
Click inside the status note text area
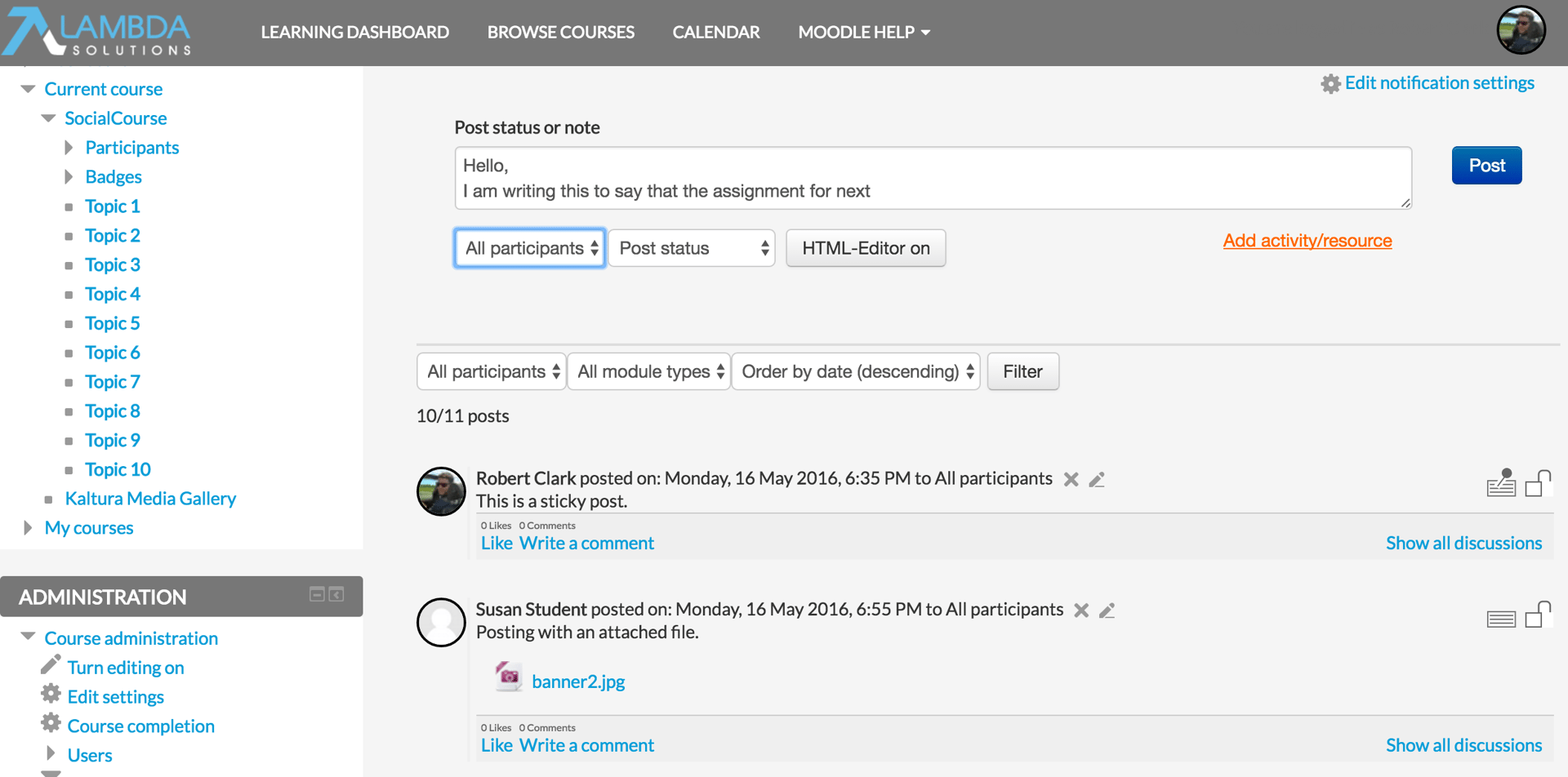pyautogui.click(x=933, y=178)
